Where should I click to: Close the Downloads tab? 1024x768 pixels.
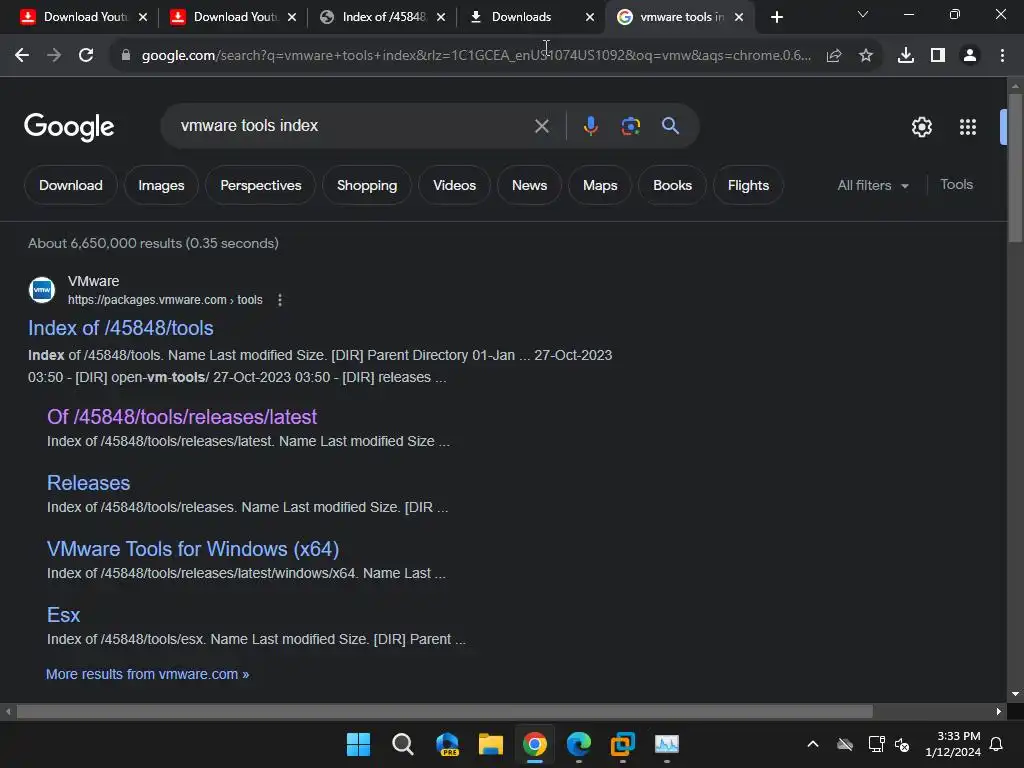point(590,17)
